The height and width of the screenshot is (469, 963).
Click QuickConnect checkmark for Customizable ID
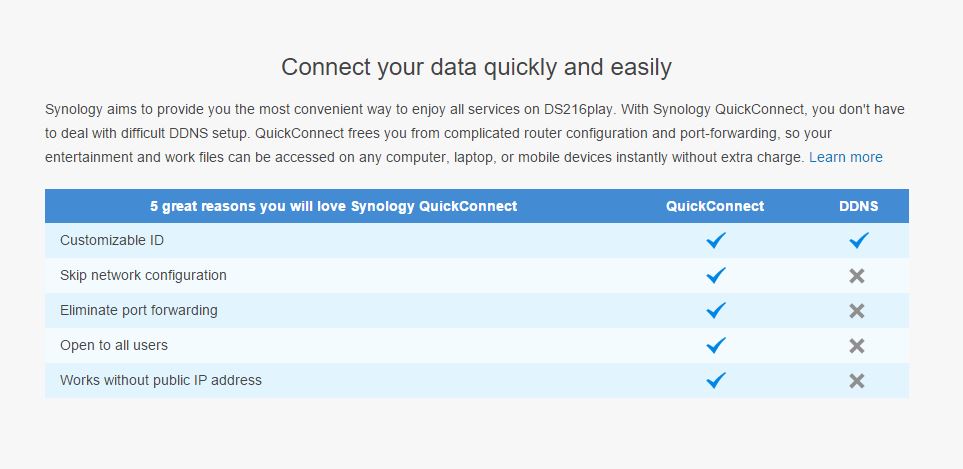pyautogui.click(x=715, y=240)
